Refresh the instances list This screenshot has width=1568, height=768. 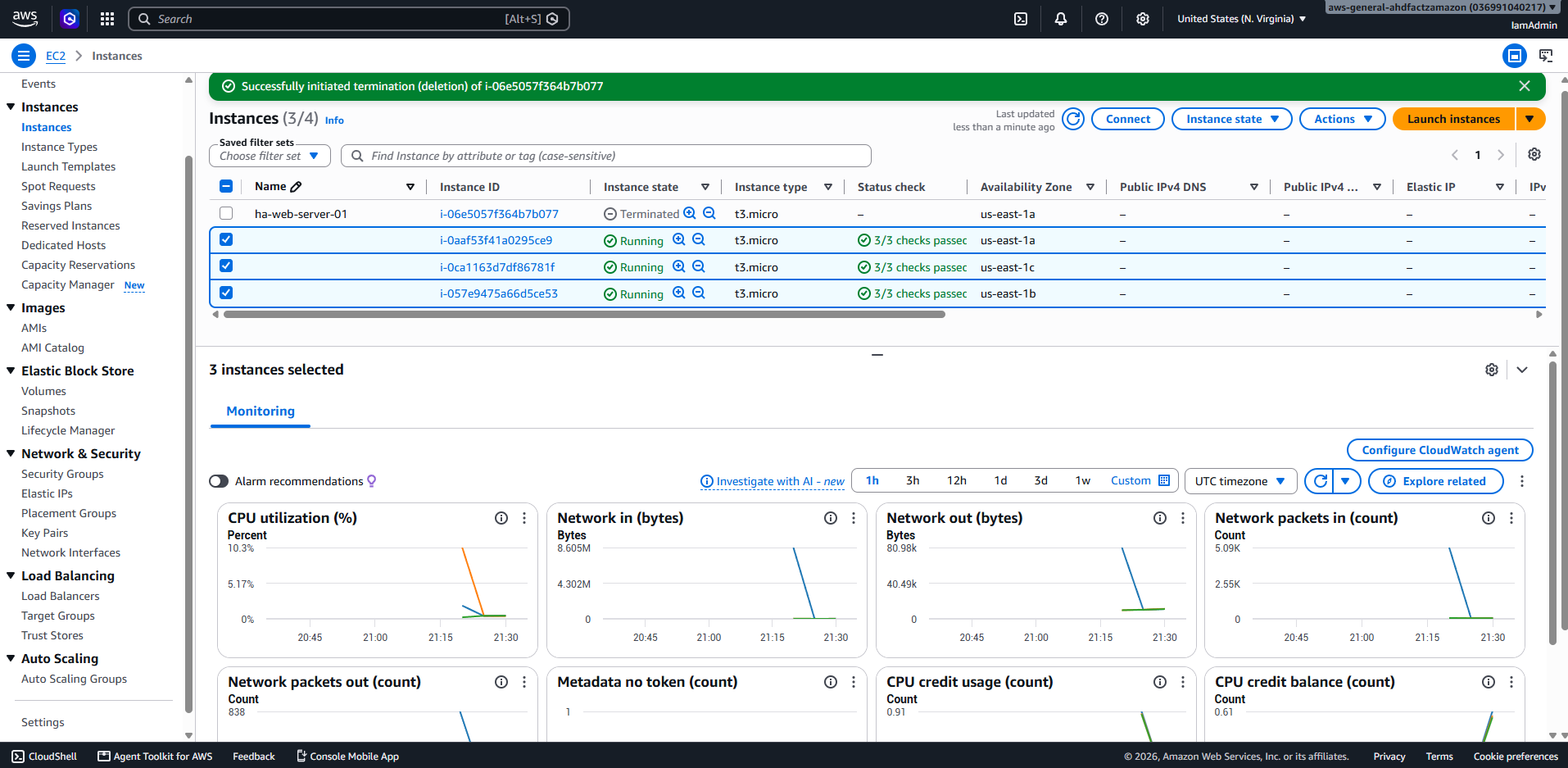coord(1073,119)
